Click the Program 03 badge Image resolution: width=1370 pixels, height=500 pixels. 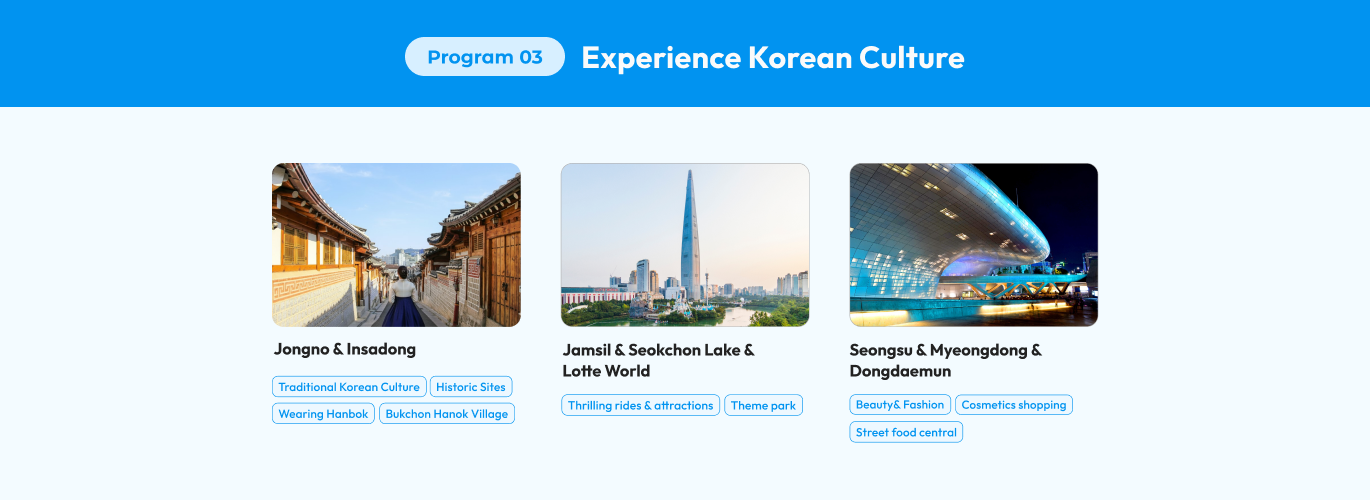[484, 57]
